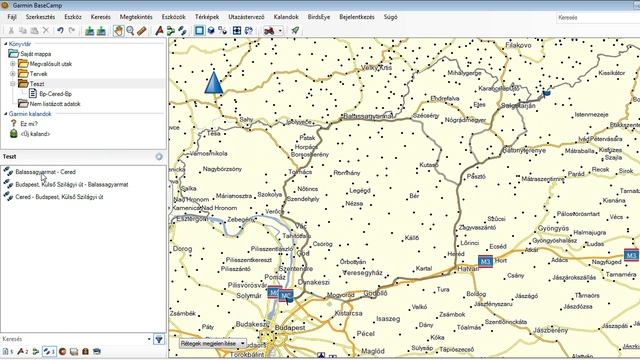Image resolution: width=640 pixels, height=360 pixels.
Task: Click the second green receive-from-device icon
Action: click(101, 31)
